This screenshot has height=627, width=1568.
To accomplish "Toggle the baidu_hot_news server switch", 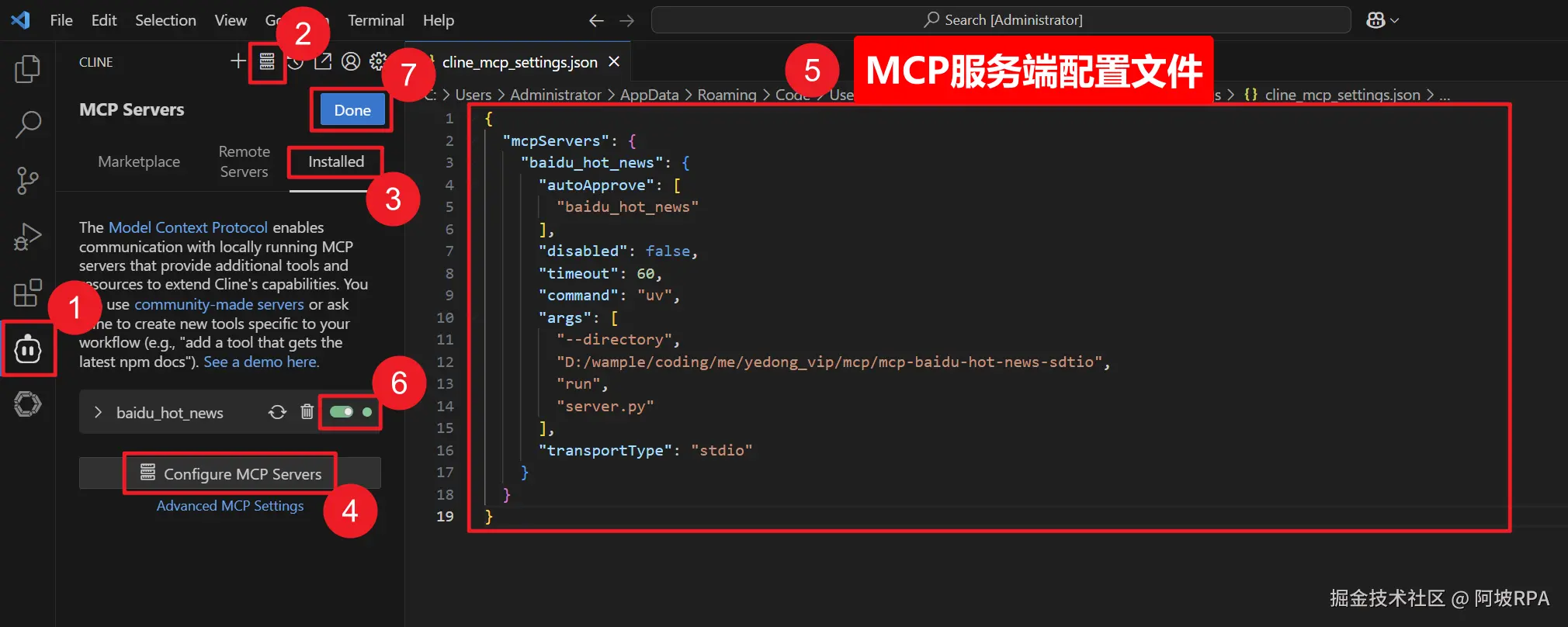I will coord(341,412).
